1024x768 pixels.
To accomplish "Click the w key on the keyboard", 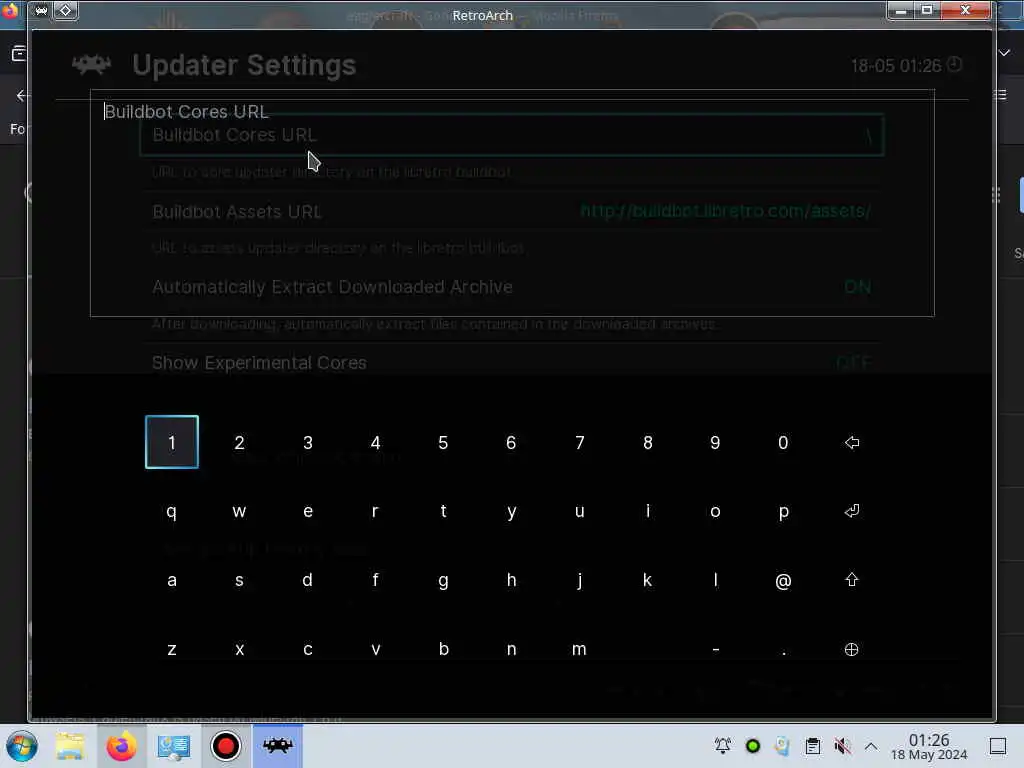I will [240, 511].
